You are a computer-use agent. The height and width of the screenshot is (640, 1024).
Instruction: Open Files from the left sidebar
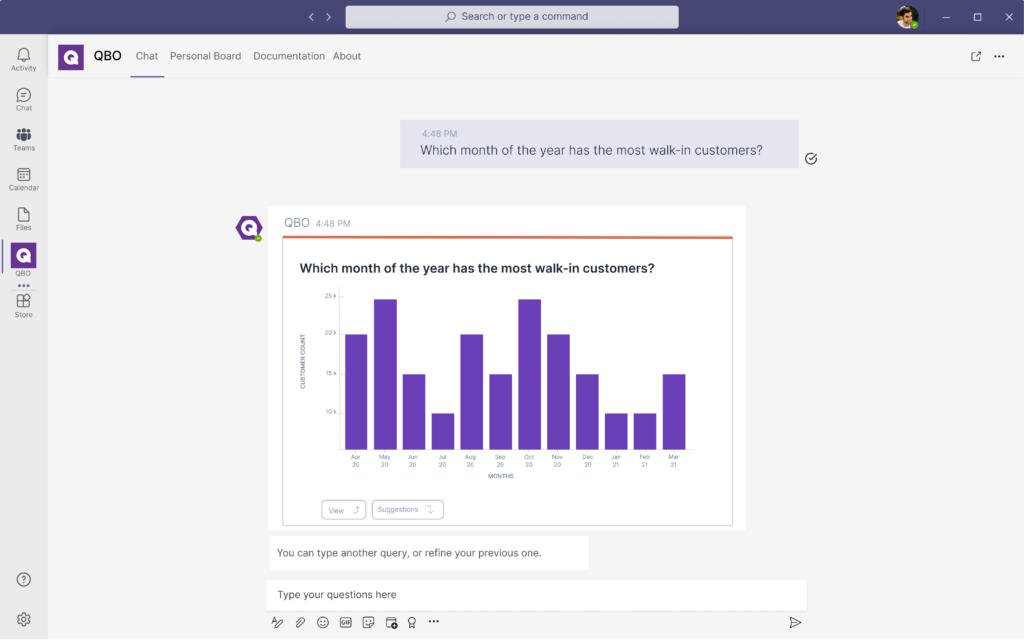pyautogui.click(x=23, y=219)
